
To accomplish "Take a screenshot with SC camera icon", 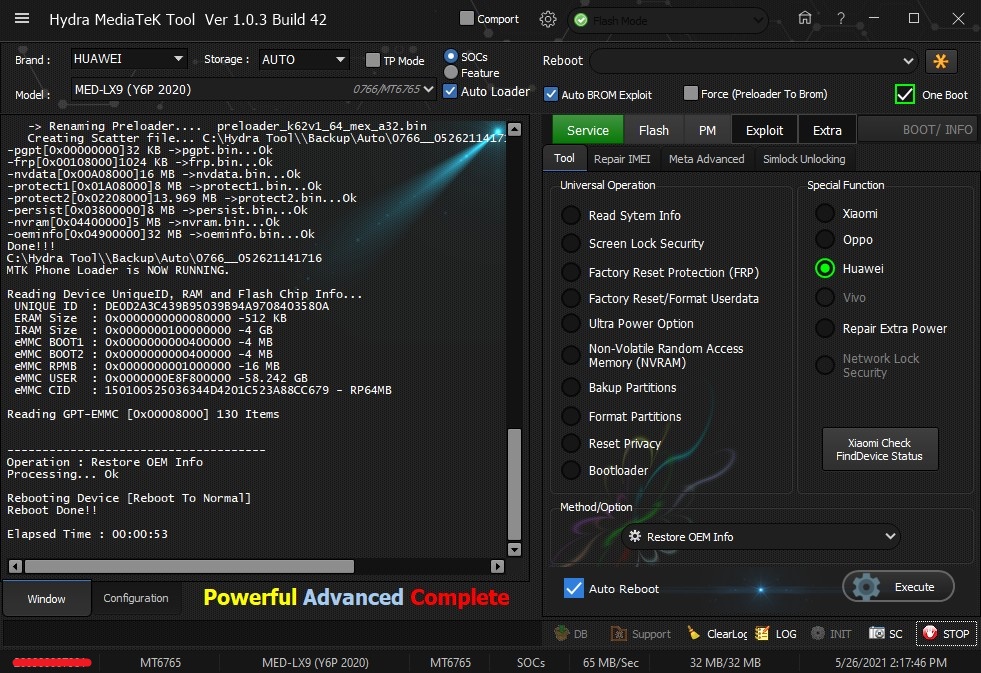I will [x=876, y=633].
